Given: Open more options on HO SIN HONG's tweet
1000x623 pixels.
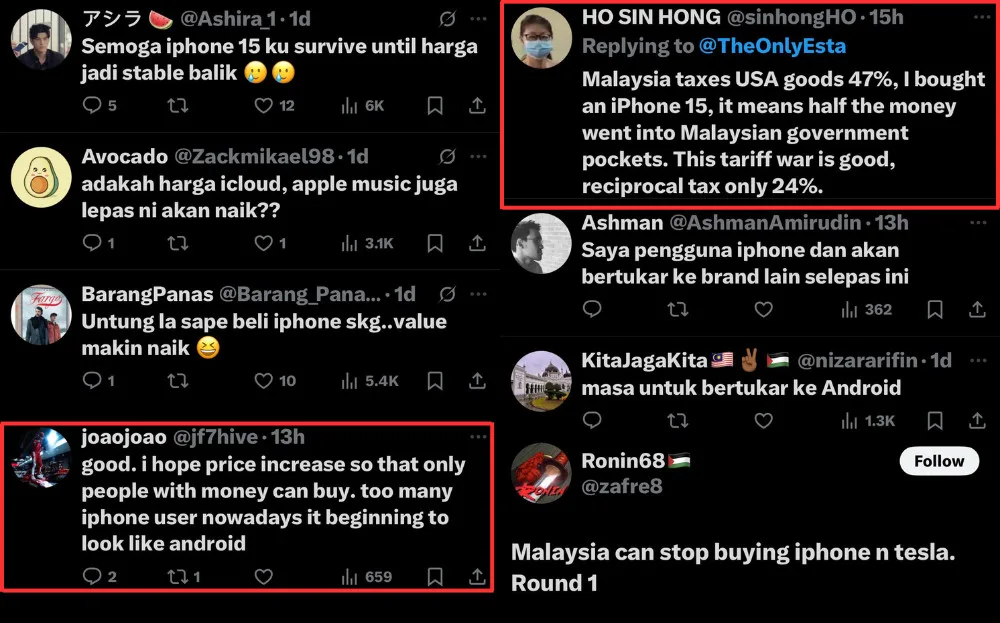Looking at the screenshot, I should point(982,18).
